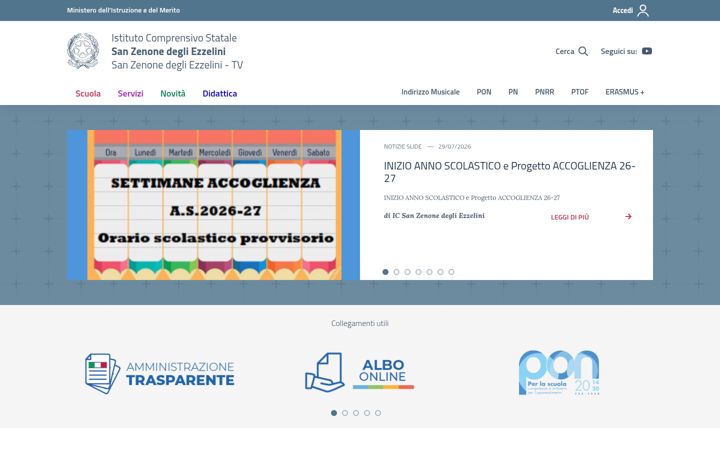Go to Indirizzo Musicale page
The height and width of the screenshot is (450, 720).
pos(430,92)
